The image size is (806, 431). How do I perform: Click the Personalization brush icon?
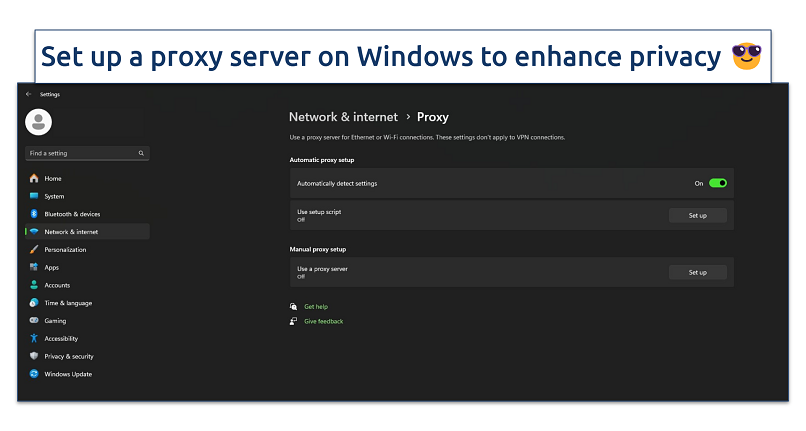pos(34,249)
